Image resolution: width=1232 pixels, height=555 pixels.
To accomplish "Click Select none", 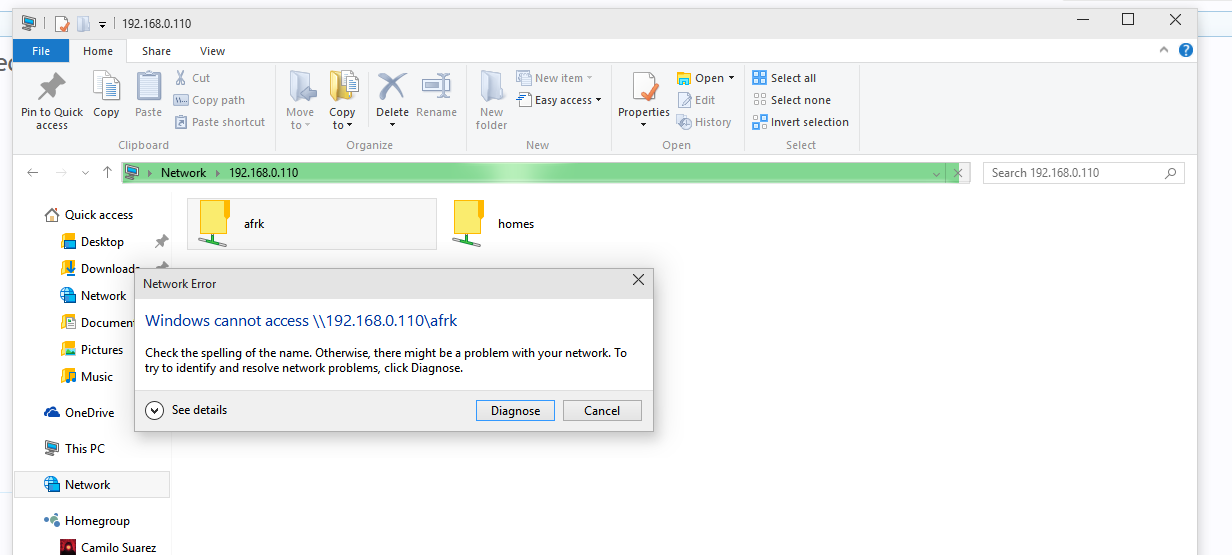I will point(791,100).
